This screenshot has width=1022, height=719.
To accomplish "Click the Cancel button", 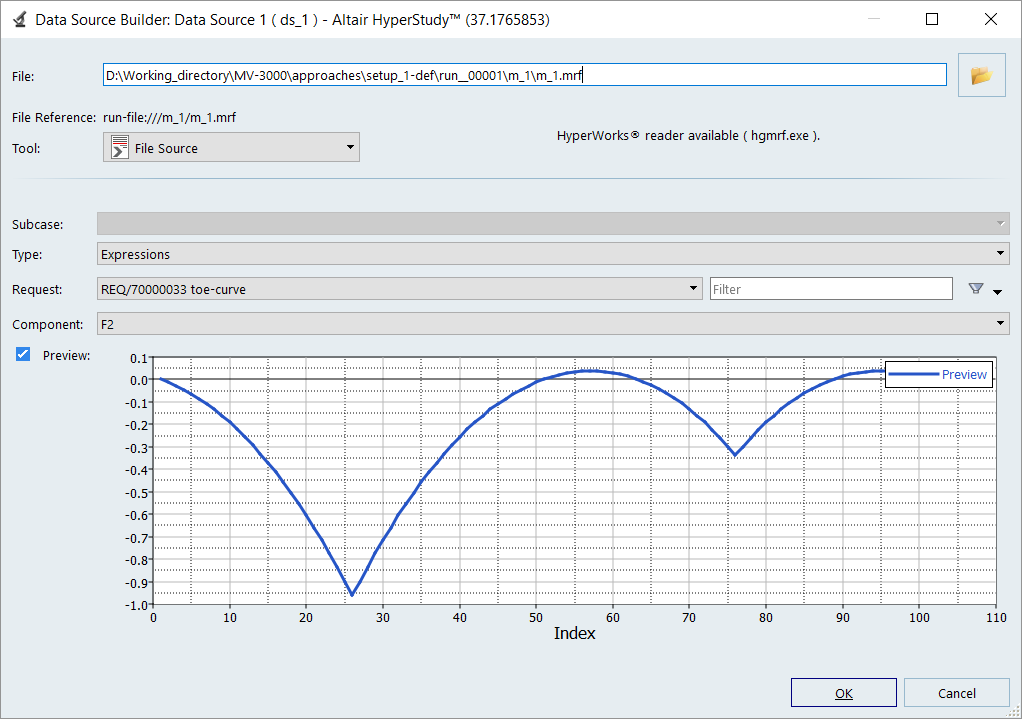I will click(956, 692).
